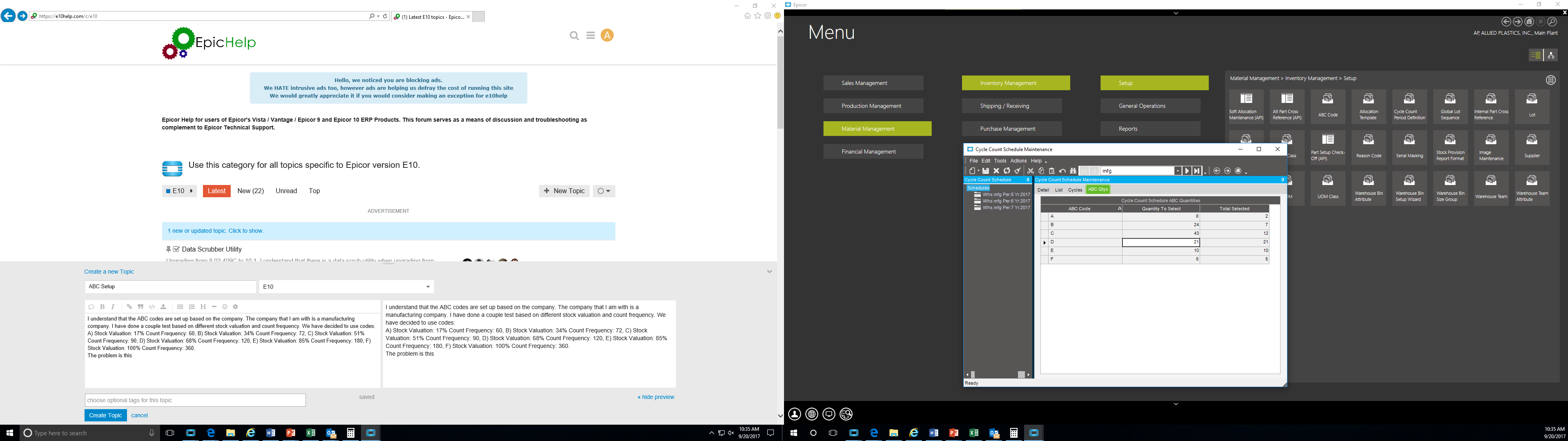Viewport: 1568px width, 441px height.
Task: Open notification level dropdown beside New Topic
Action: 604,191
